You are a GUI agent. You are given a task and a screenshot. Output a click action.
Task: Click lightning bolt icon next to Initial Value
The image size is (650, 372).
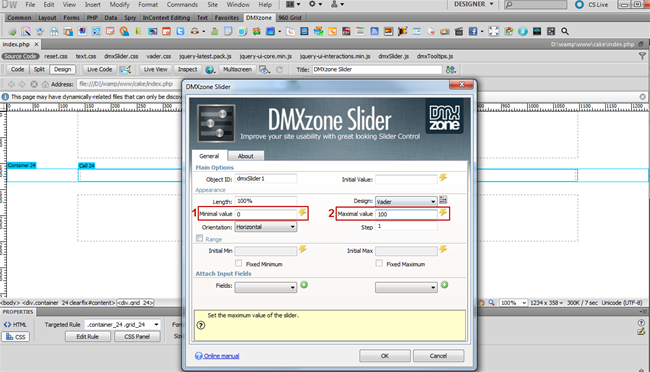[x=443, y=178]
